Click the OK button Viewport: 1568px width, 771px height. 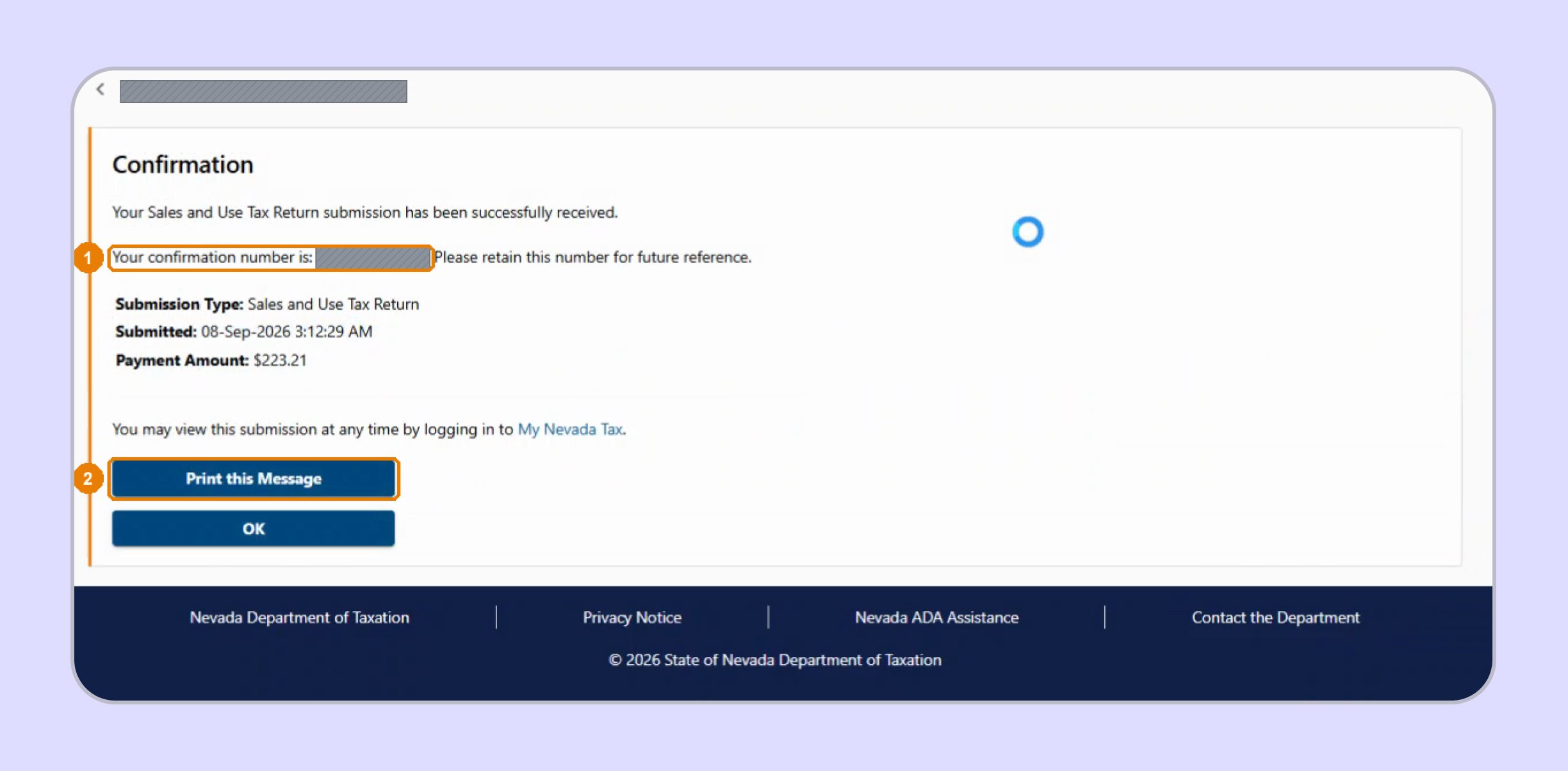[254, 528]
